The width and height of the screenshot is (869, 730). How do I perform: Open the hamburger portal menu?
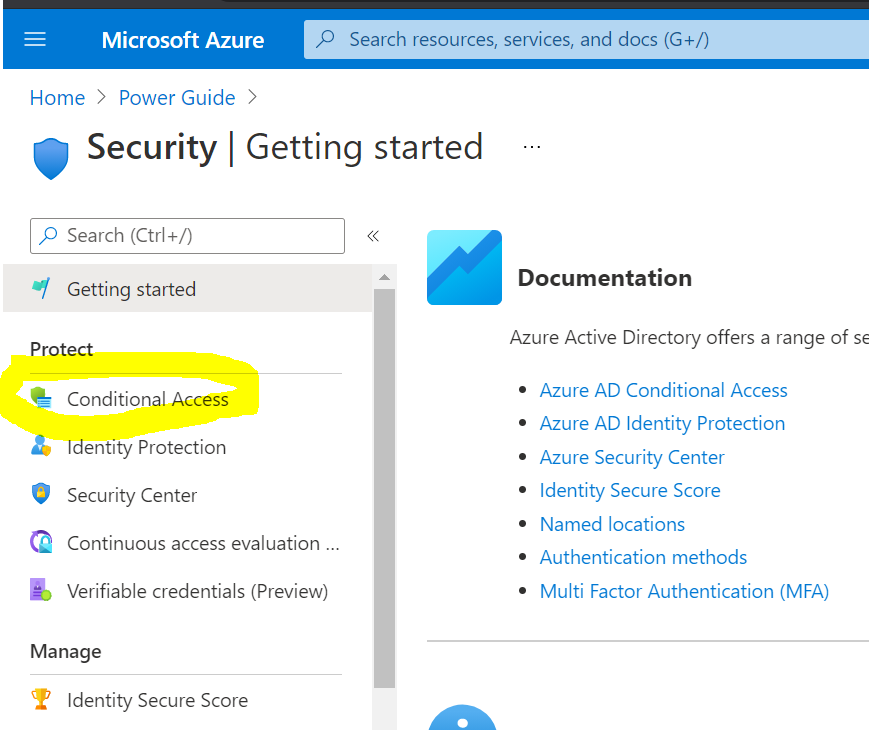(35, 40)
